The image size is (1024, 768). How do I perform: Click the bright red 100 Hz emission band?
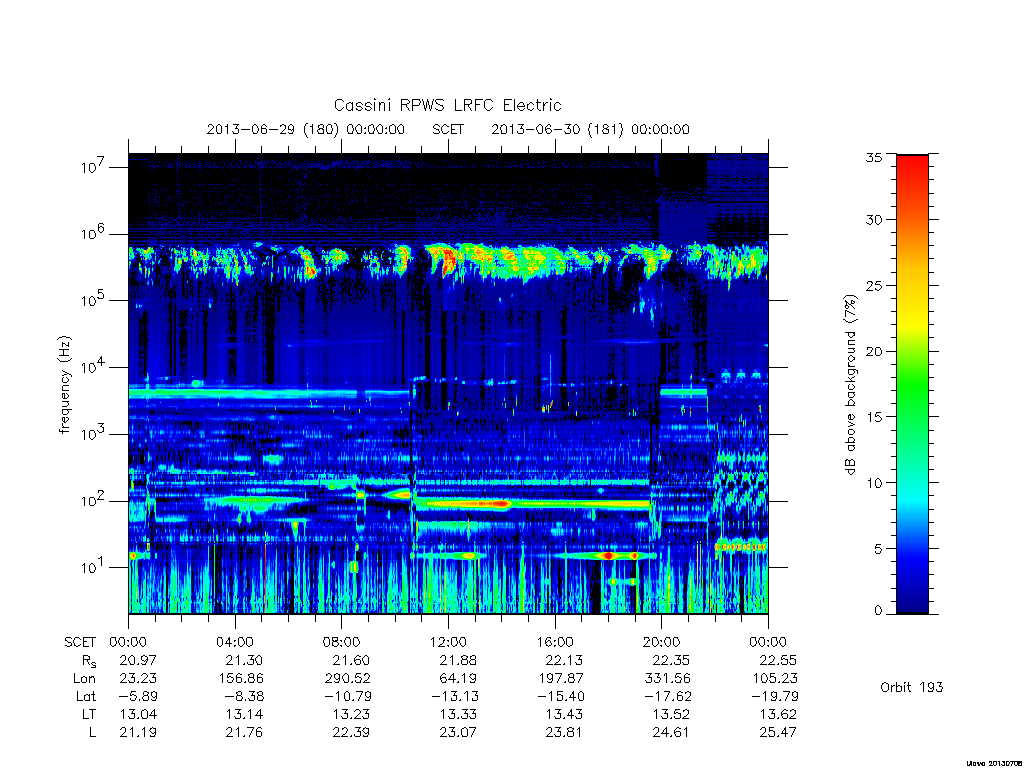click(x=483, y=504)
